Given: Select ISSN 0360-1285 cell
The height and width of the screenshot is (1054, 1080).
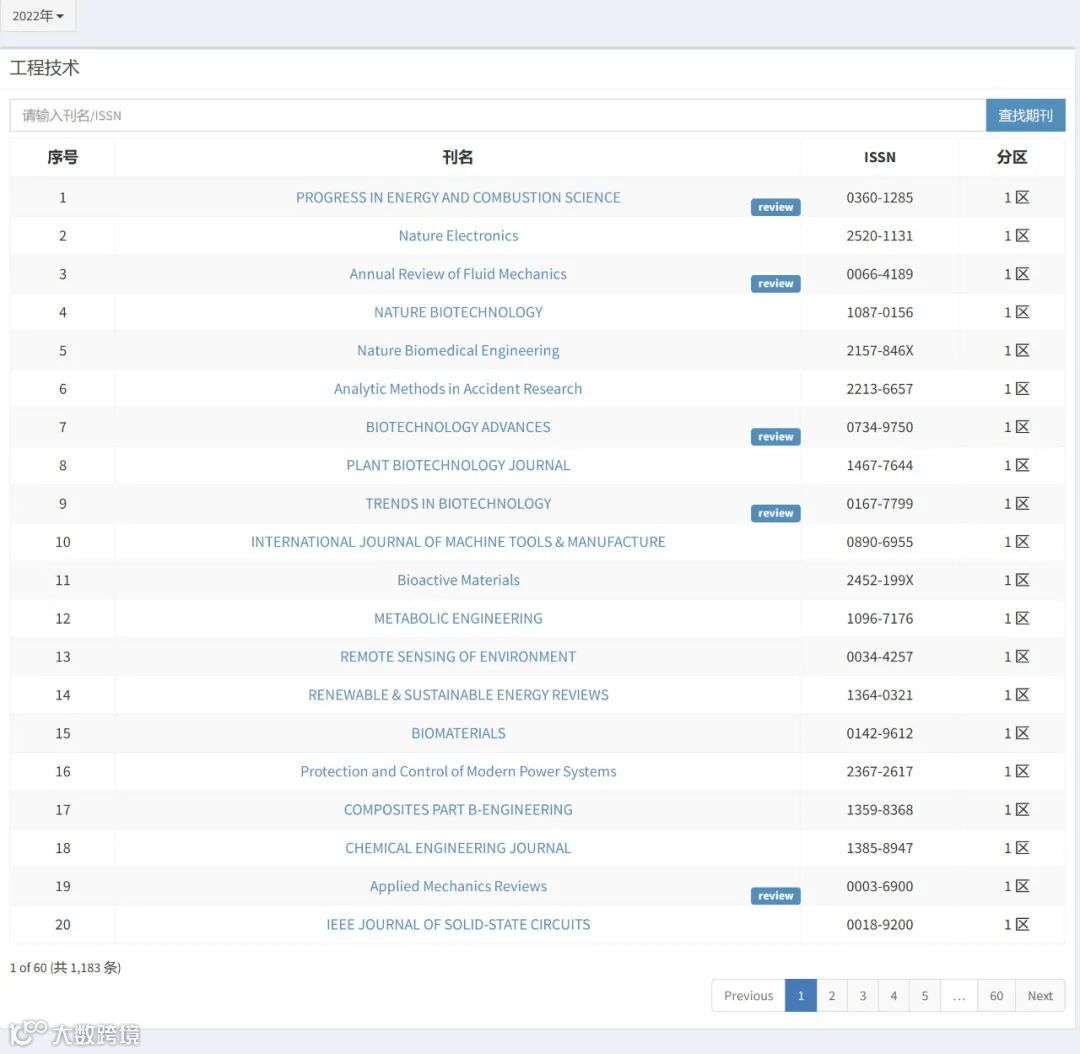Looking at the screenshot, I should [x=880, y=198].
